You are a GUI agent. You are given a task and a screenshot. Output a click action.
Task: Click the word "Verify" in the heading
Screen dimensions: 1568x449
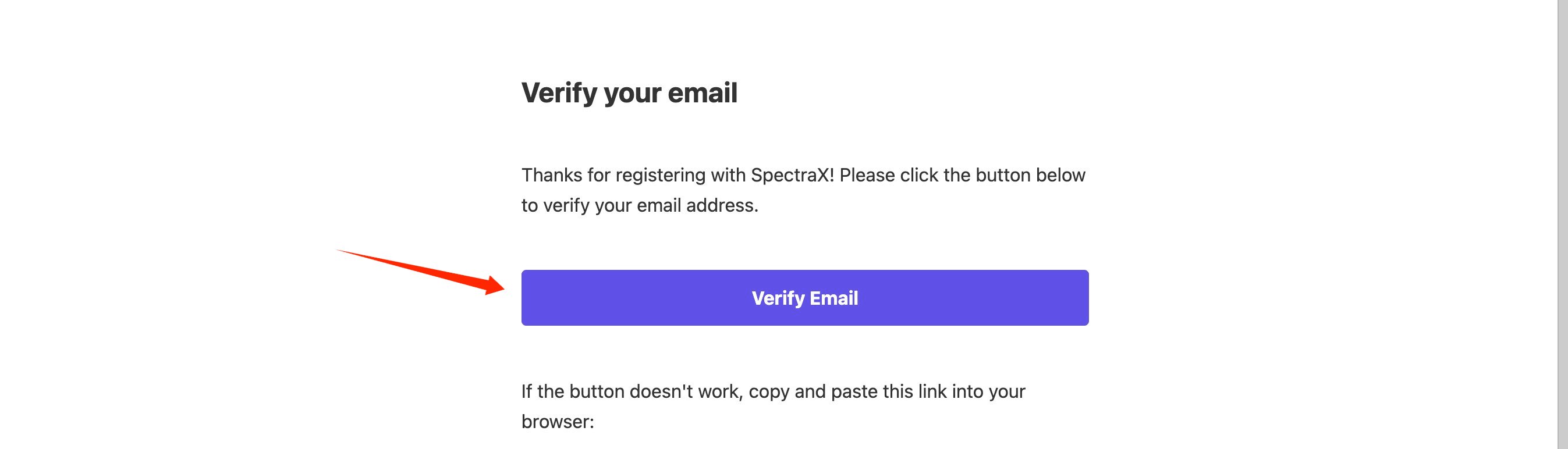point(559,93)
